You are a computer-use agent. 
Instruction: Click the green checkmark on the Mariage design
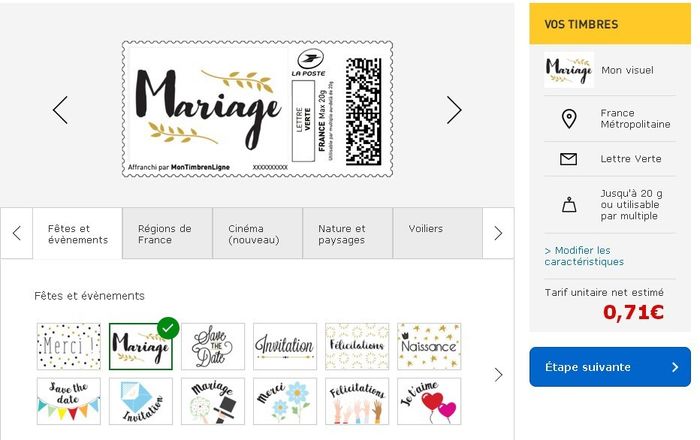point(168,328)
